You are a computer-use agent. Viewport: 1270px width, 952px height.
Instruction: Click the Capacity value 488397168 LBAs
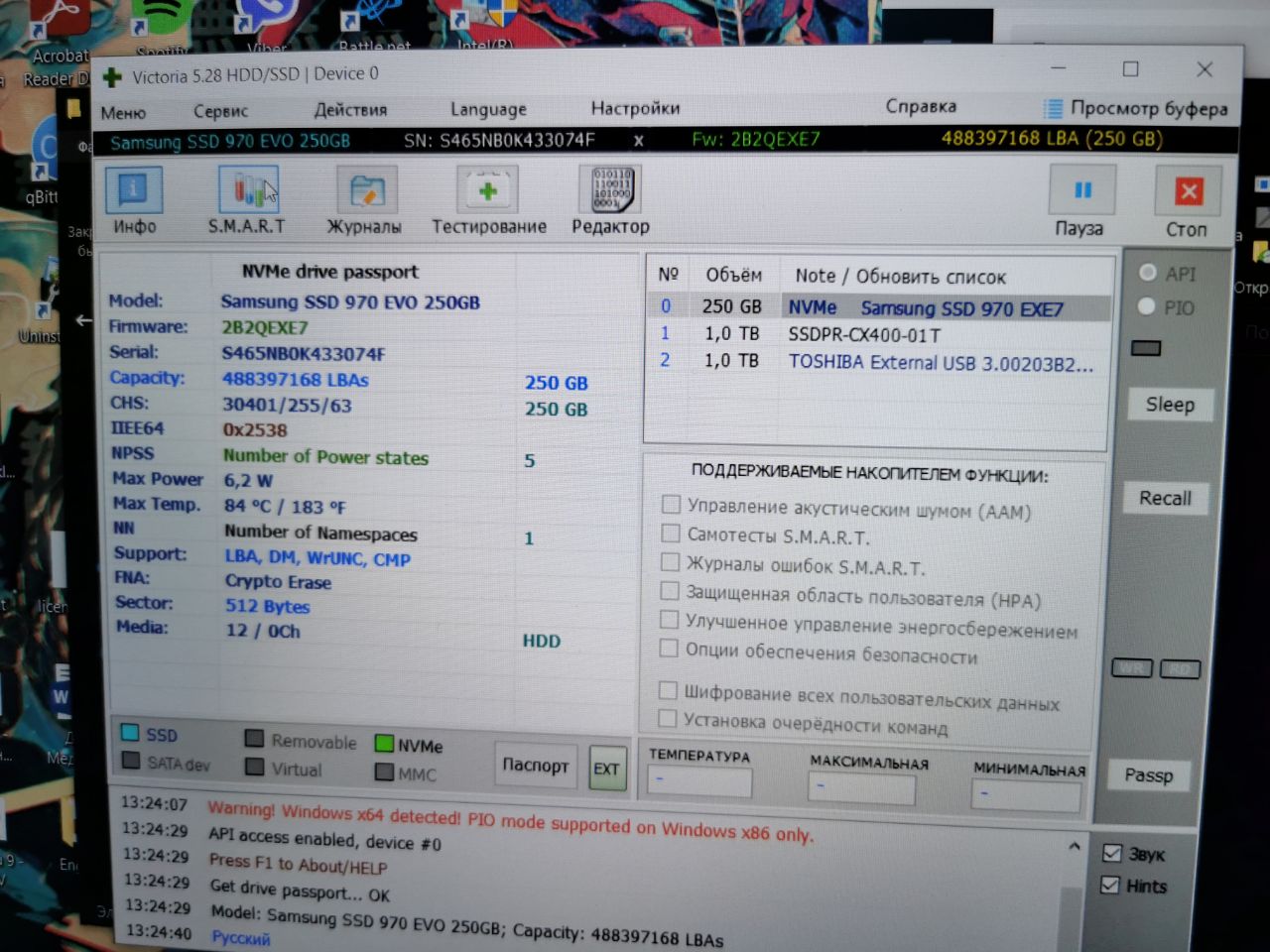point(296,379)
